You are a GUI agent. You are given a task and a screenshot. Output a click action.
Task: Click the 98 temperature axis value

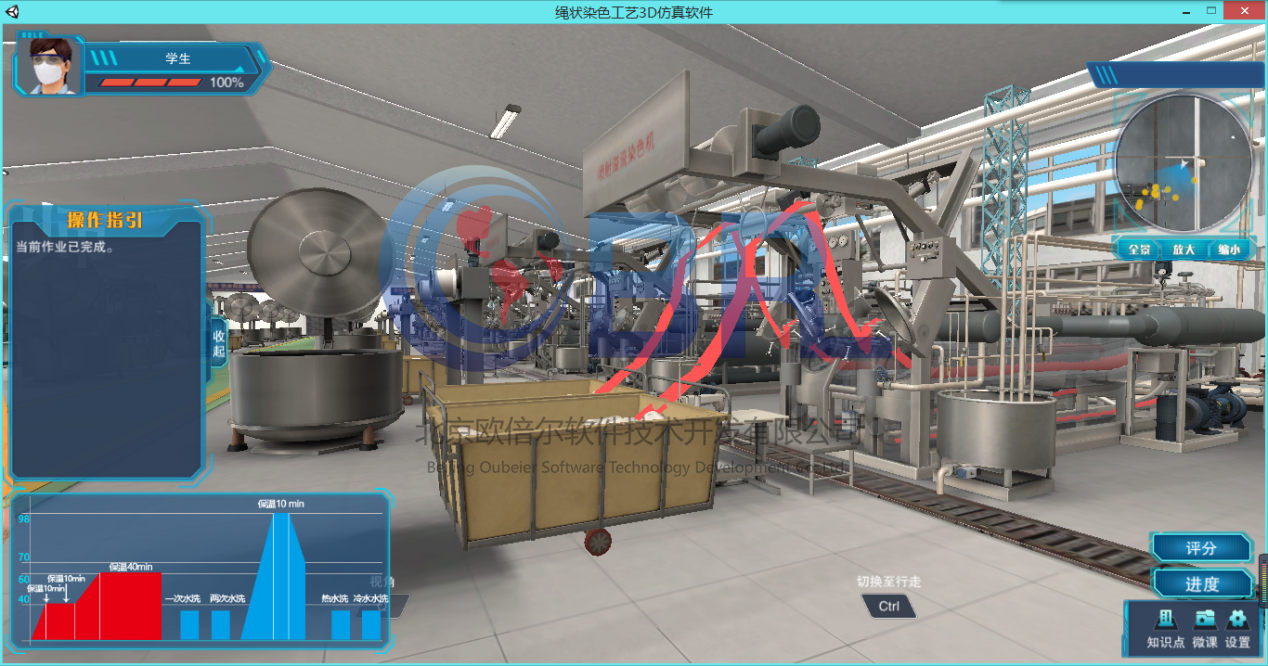click(x=24, y=519)
